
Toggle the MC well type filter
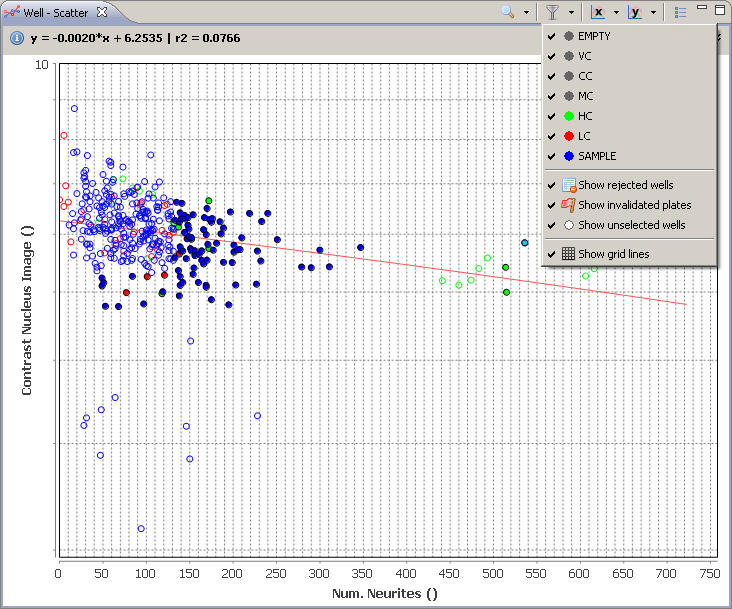coord(629,96)
